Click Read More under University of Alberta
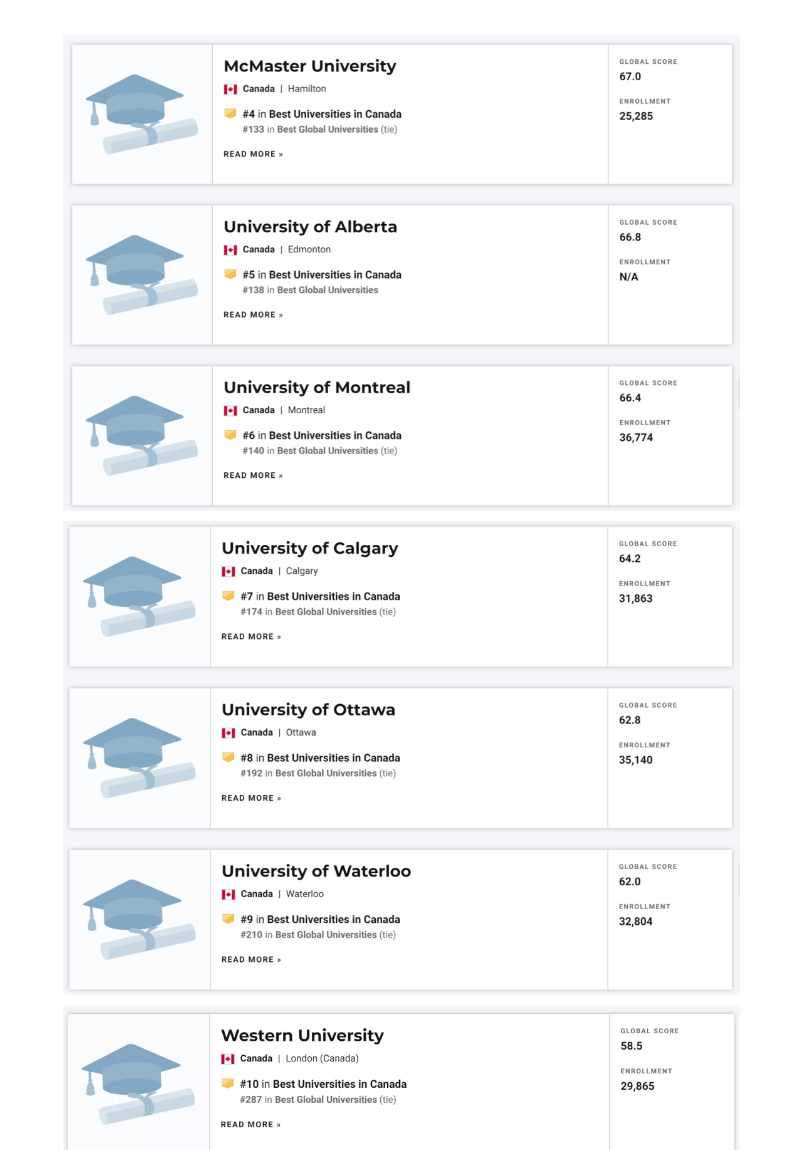This screenshot has width=811, height=1150. pyautogui.click(x=253, y=315)
